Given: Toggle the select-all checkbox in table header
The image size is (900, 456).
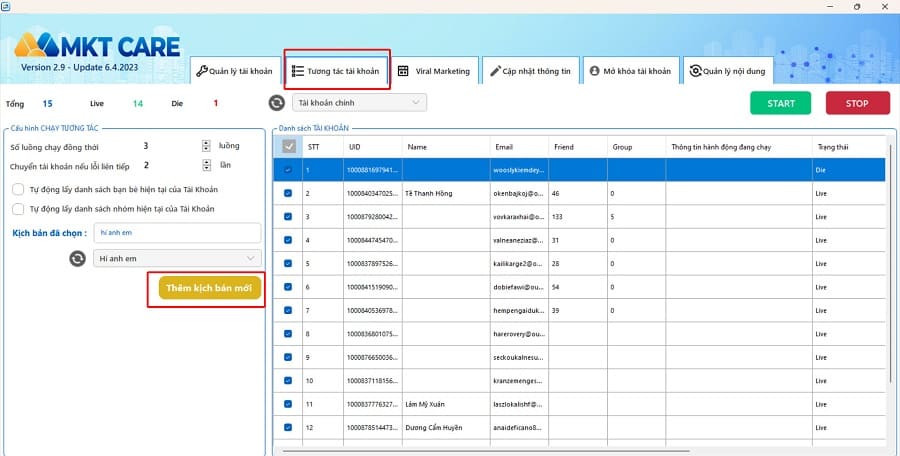Looking at the screenshot, I should (289, 147).
